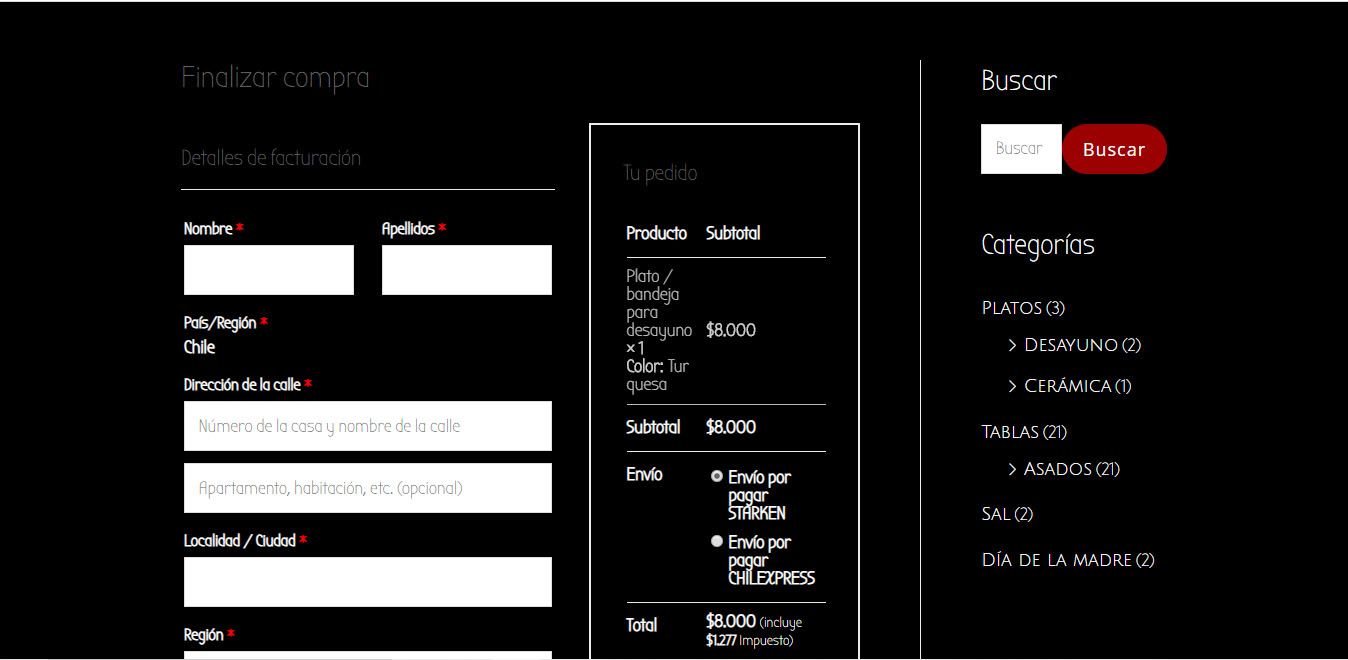Click the chevron beside Asados
1348x660 pixels.
tap(1012, 469)
